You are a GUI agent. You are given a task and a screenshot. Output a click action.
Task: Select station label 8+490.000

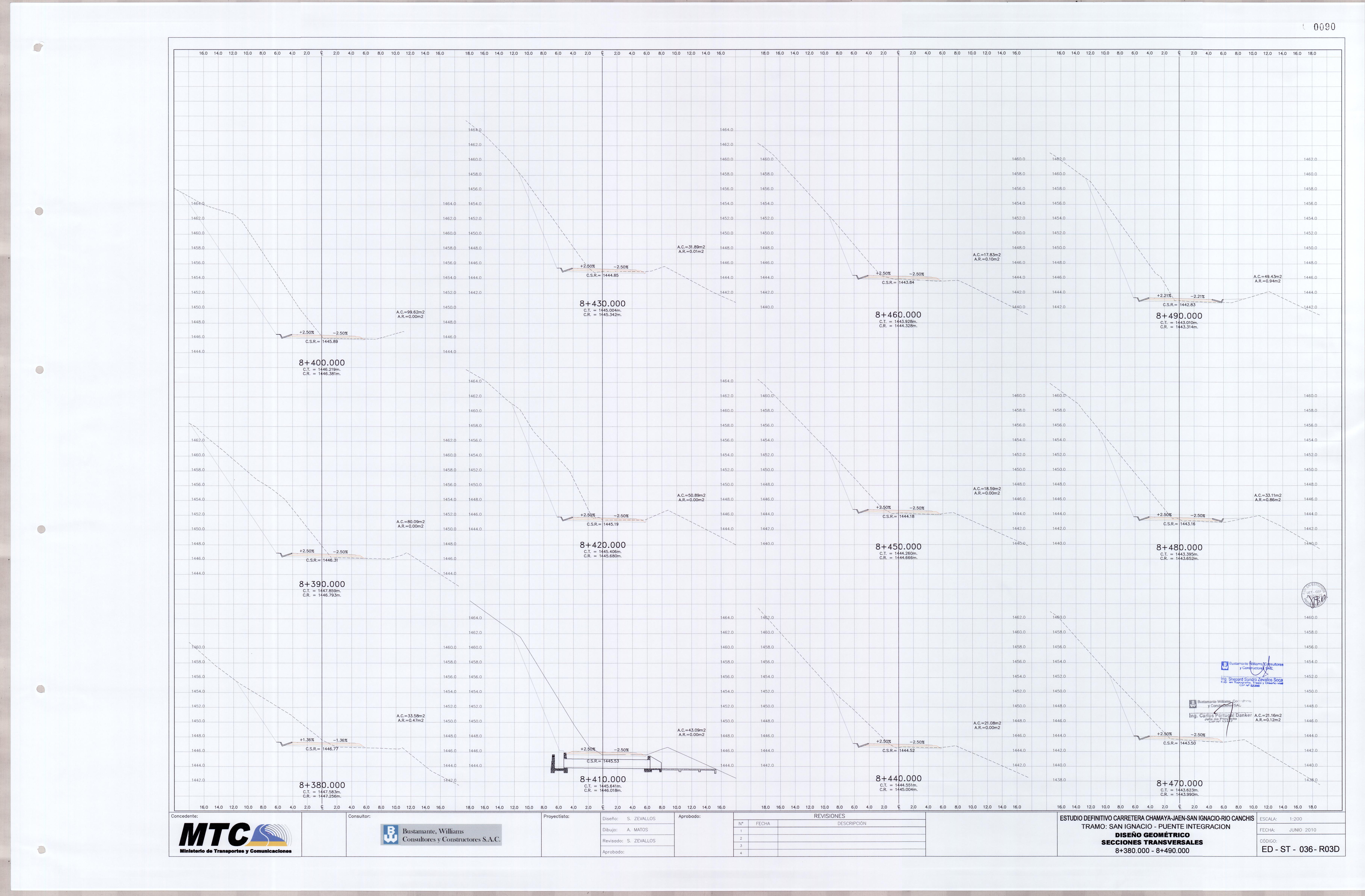pos(1179,316)
